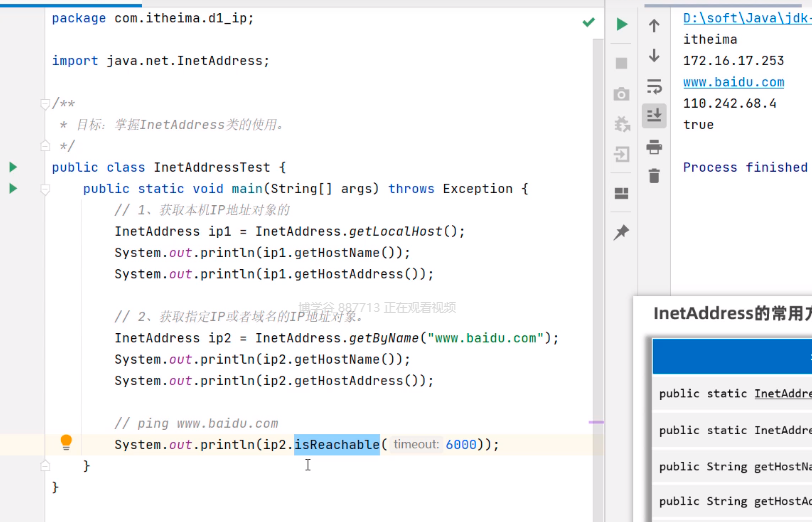Click the yellow lightbulb intention icon

[x=66, y=442]
